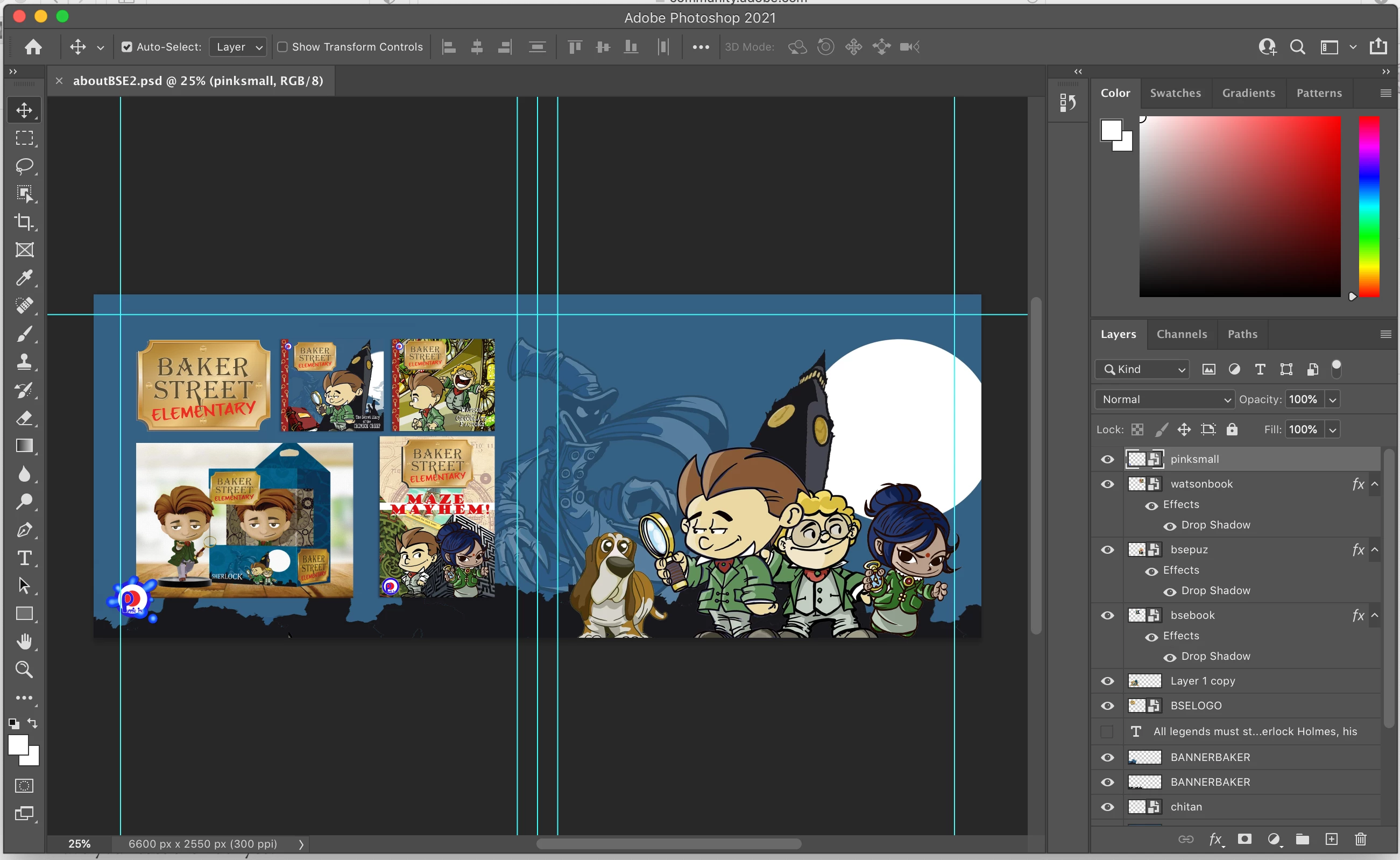Select the Eyedropper tool

(24, 278)
